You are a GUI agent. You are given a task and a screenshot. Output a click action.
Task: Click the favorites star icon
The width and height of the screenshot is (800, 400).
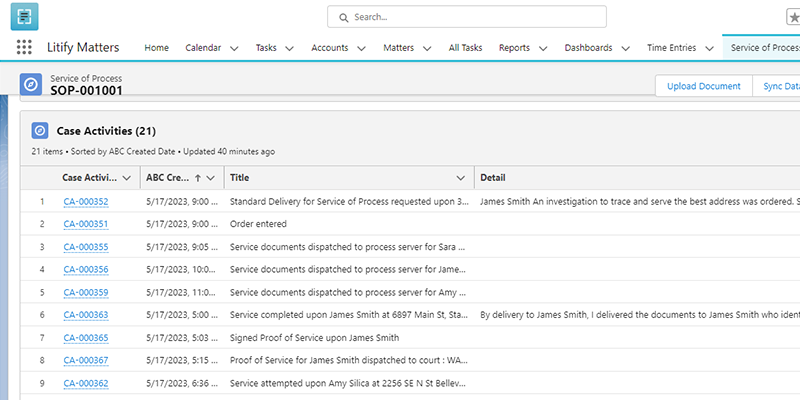(793, 17)
